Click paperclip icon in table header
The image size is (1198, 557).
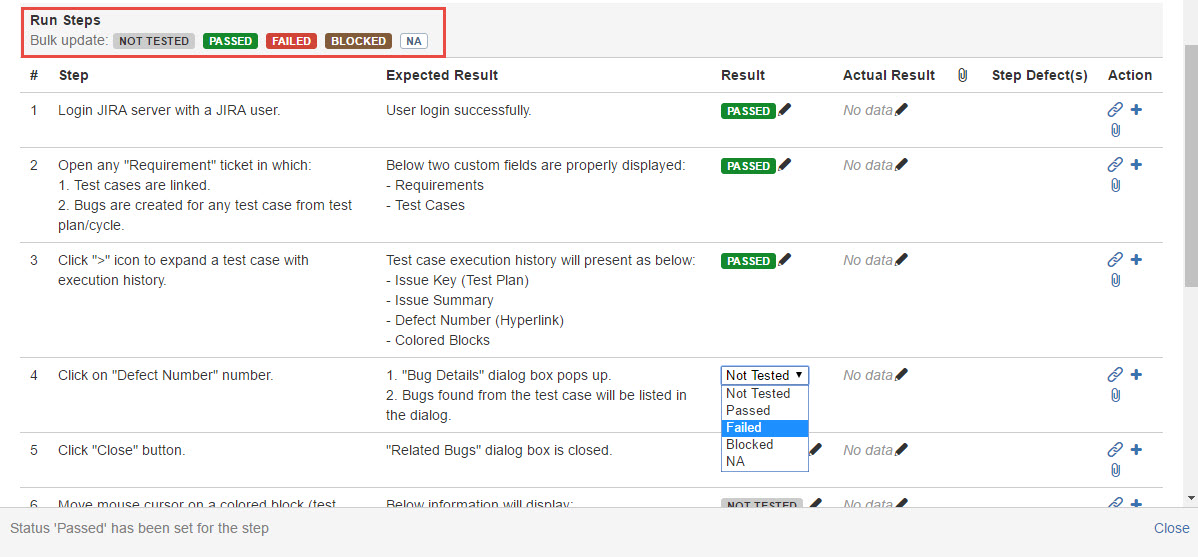(x=962, y=75)
